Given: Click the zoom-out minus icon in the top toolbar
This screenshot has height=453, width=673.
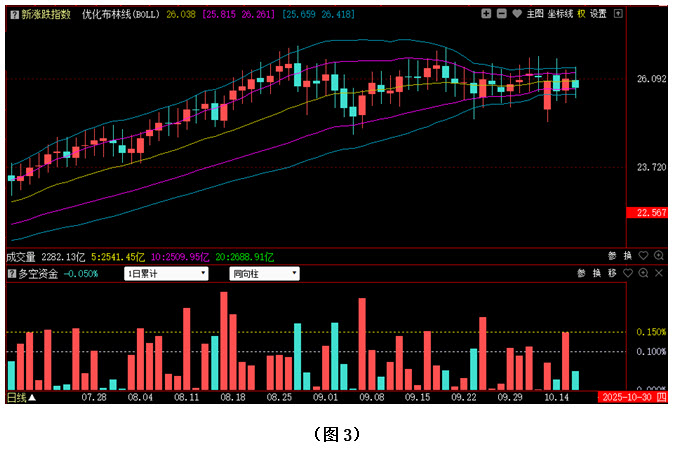Looking at the screenshot, I should pos(500,14).
